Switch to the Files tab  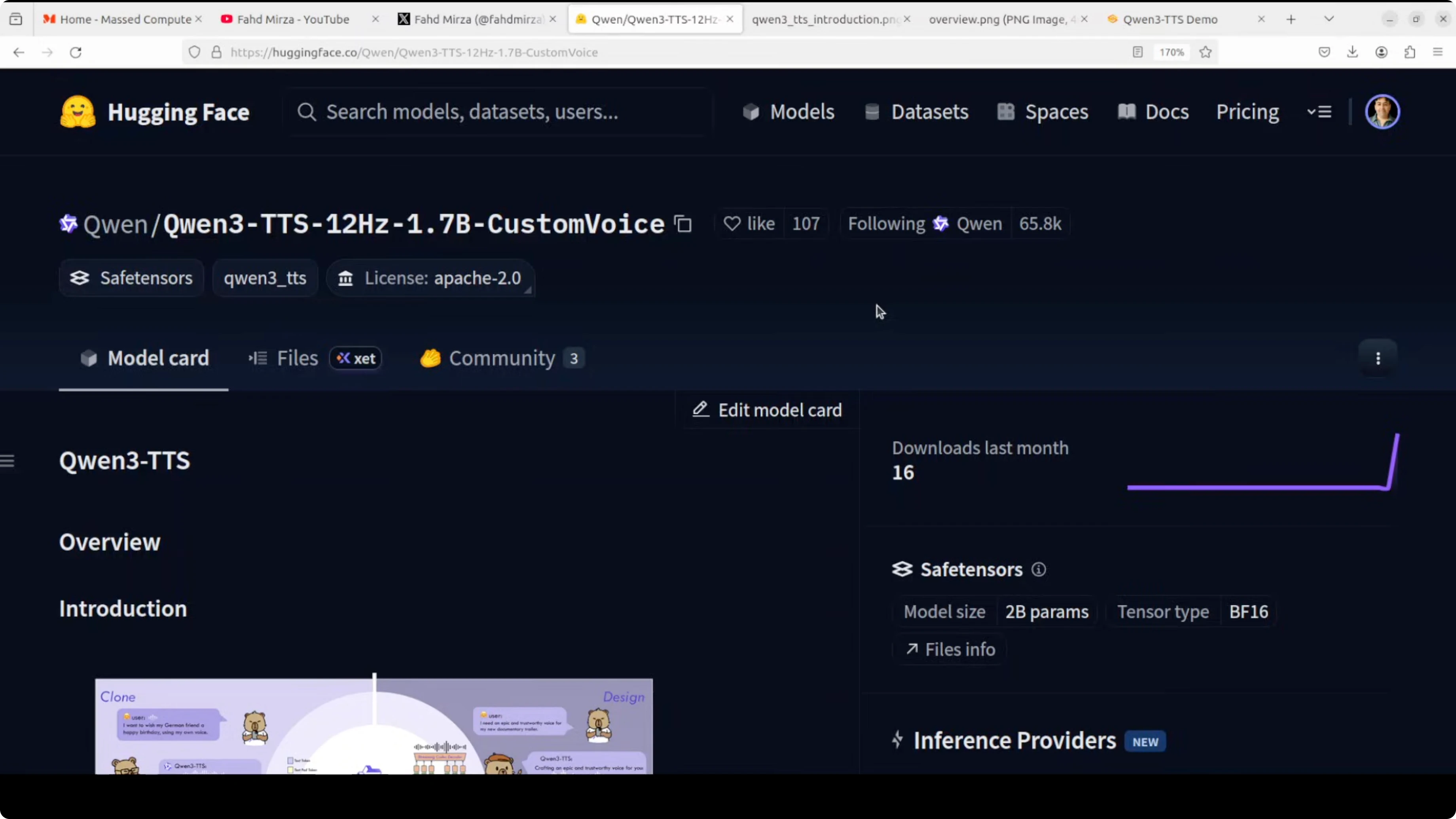[297, 358]
